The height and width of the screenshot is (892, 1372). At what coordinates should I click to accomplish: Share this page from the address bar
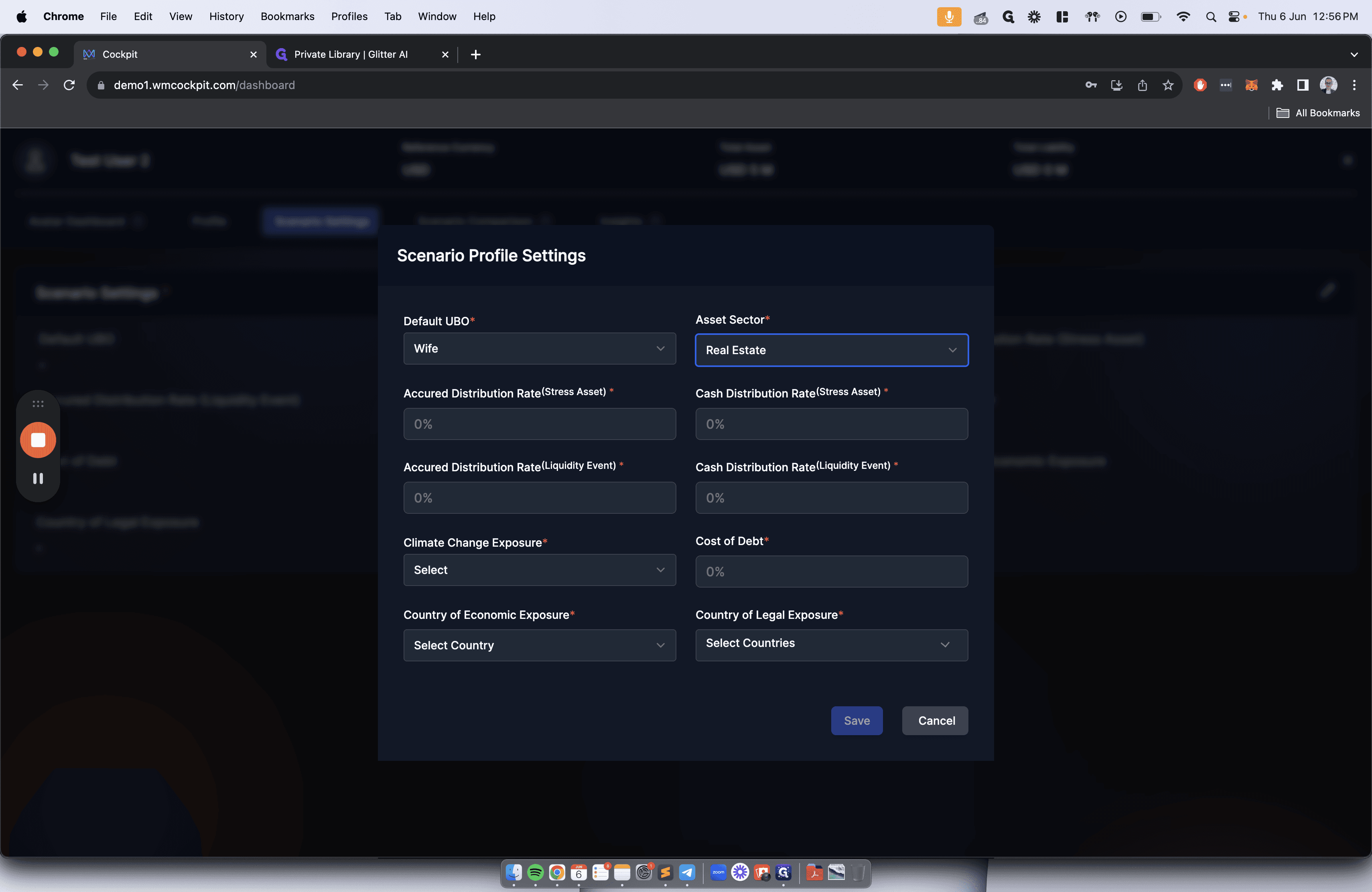point(1142,85)
